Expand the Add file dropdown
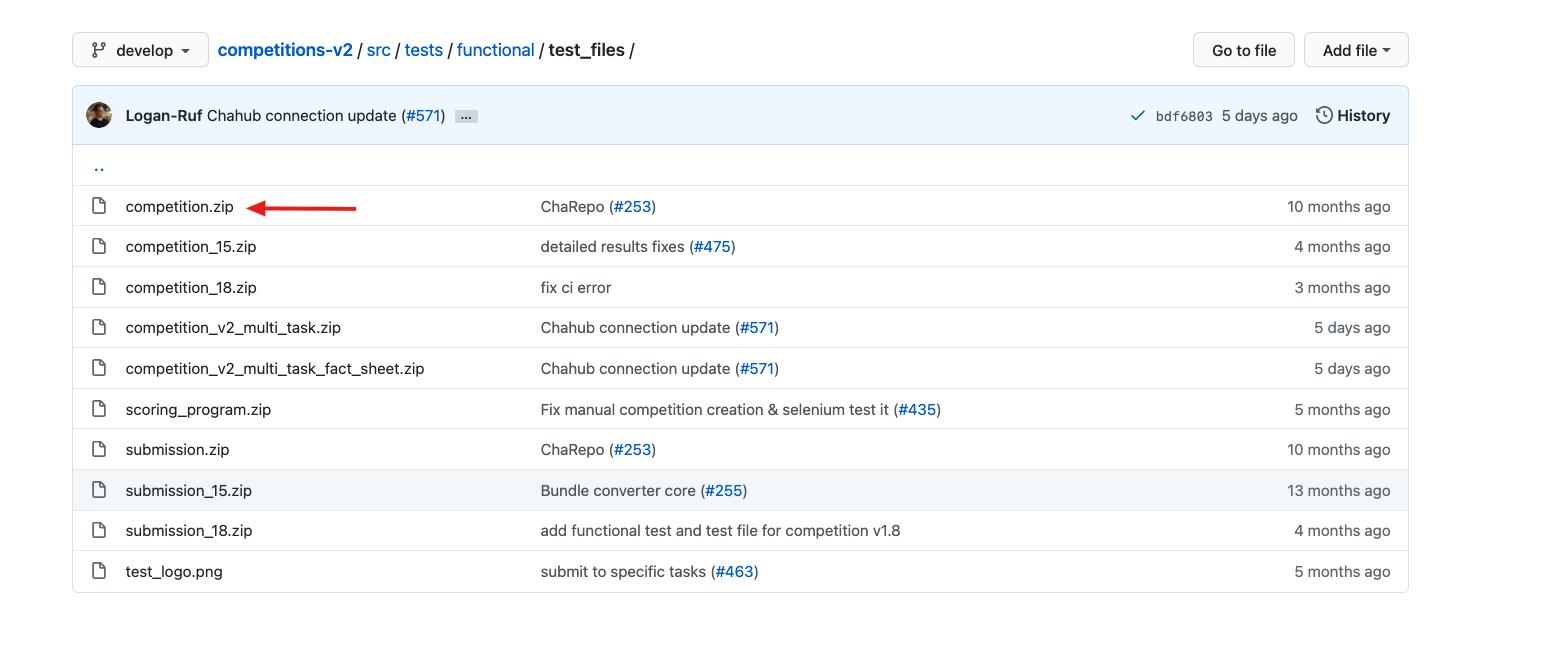The image size is (1548, 645). coord(1355,50)
